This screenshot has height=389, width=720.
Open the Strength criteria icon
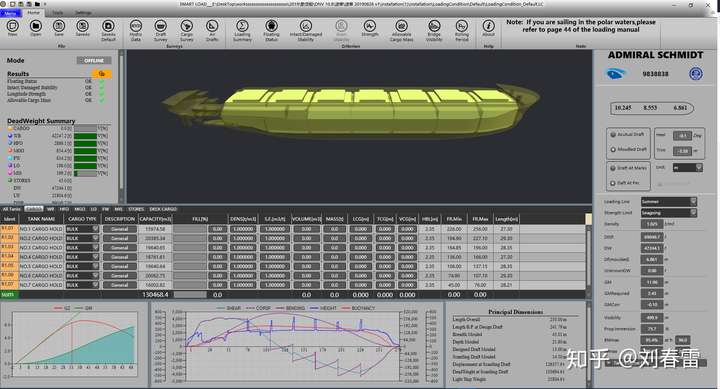[370, 28]
